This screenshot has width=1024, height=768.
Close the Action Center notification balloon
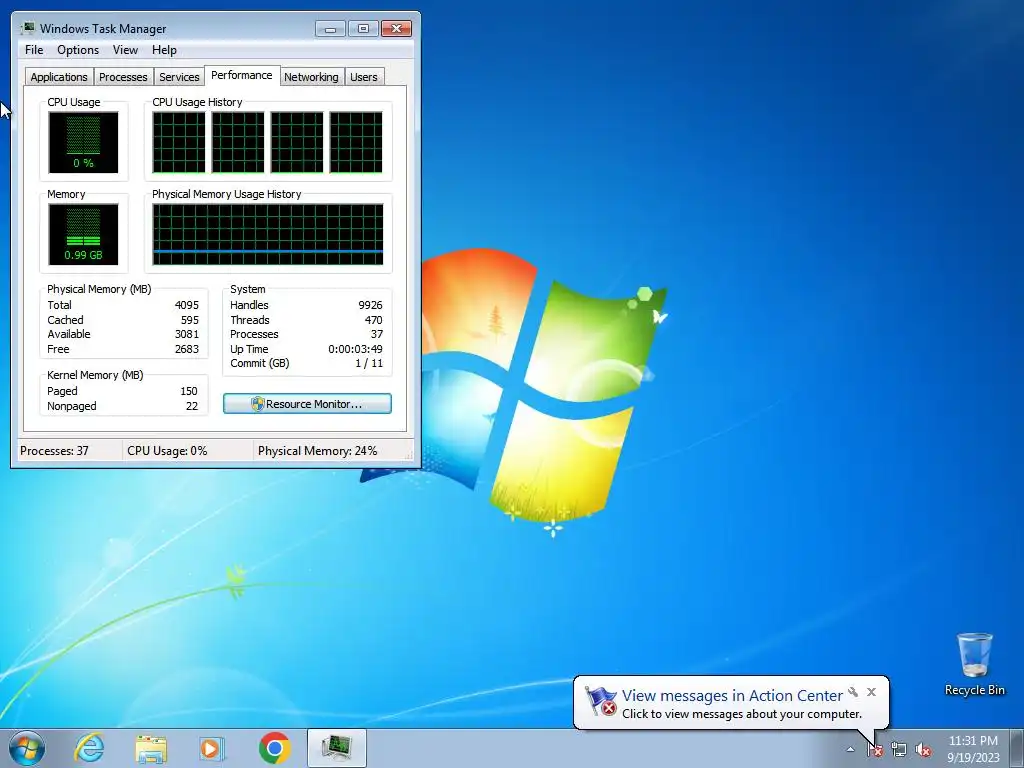(871, 692)
